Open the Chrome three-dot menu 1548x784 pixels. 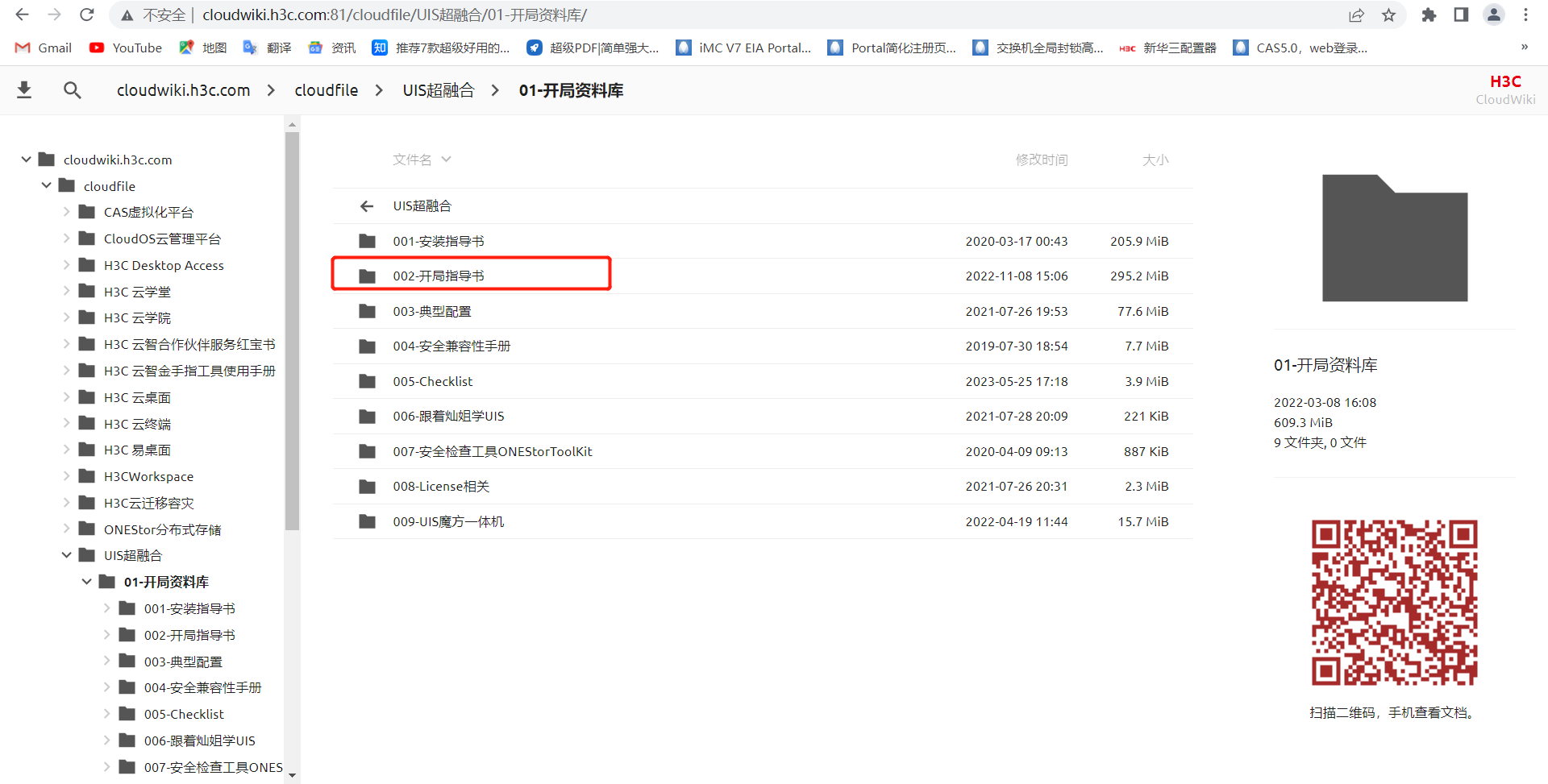pos(1526,15)
